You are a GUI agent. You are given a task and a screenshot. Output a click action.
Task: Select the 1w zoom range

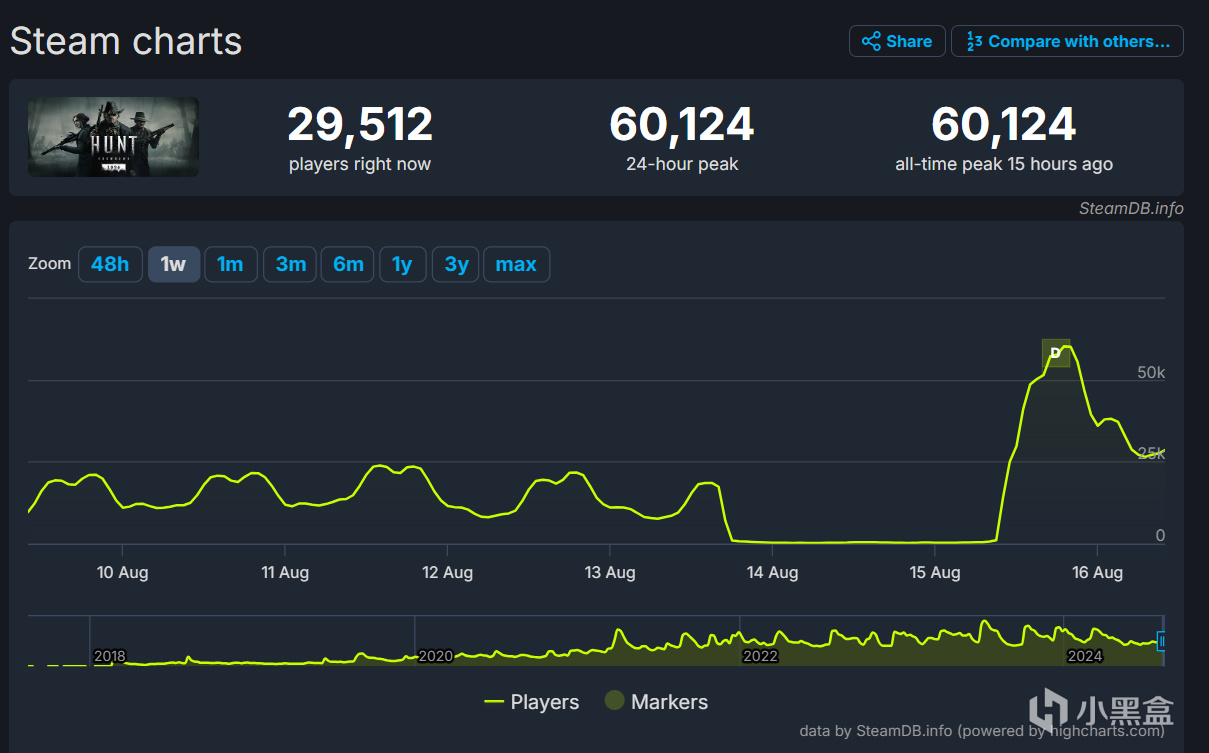point(174,264)
